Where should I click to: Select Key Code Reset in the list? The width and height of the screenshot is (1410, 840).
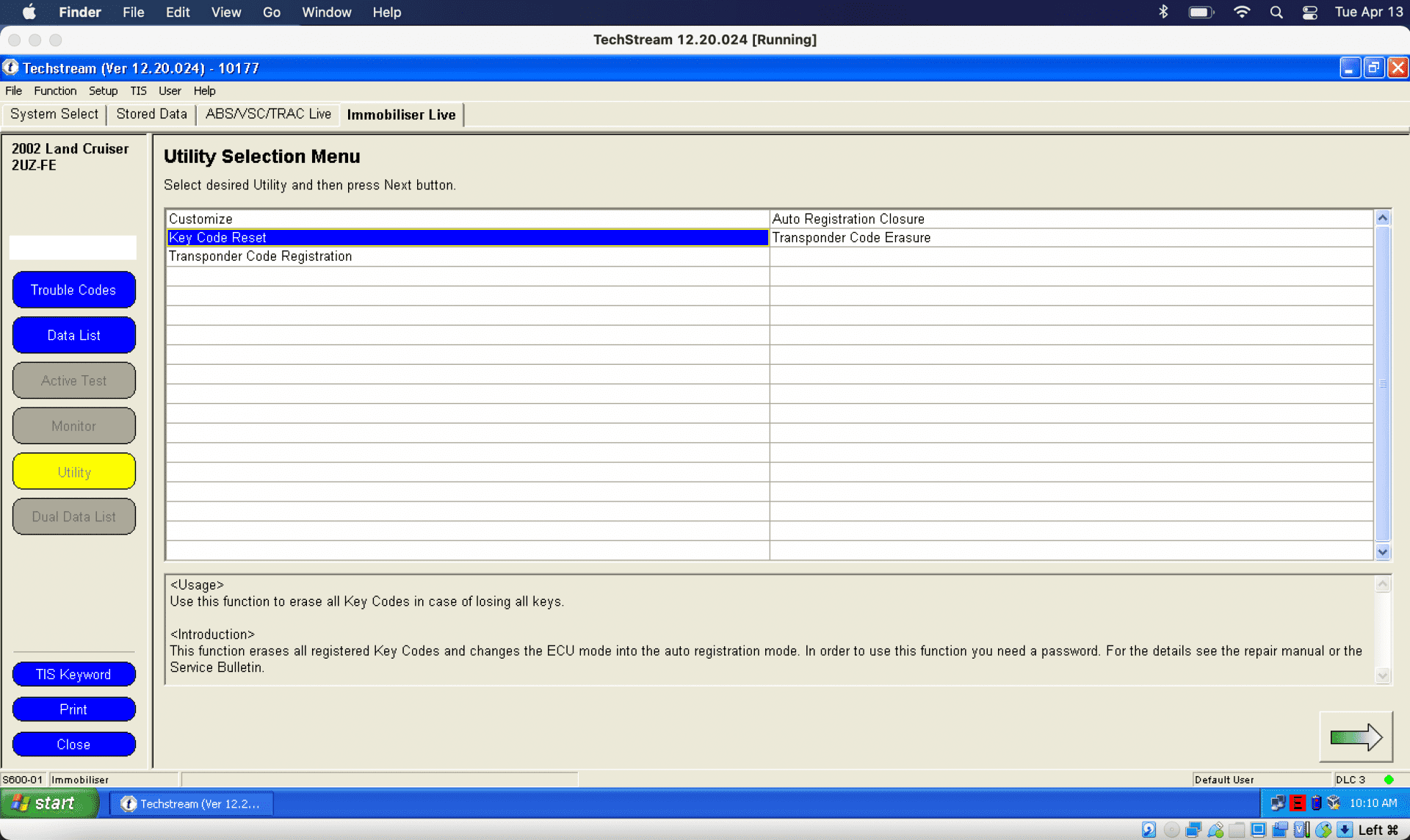468,237
